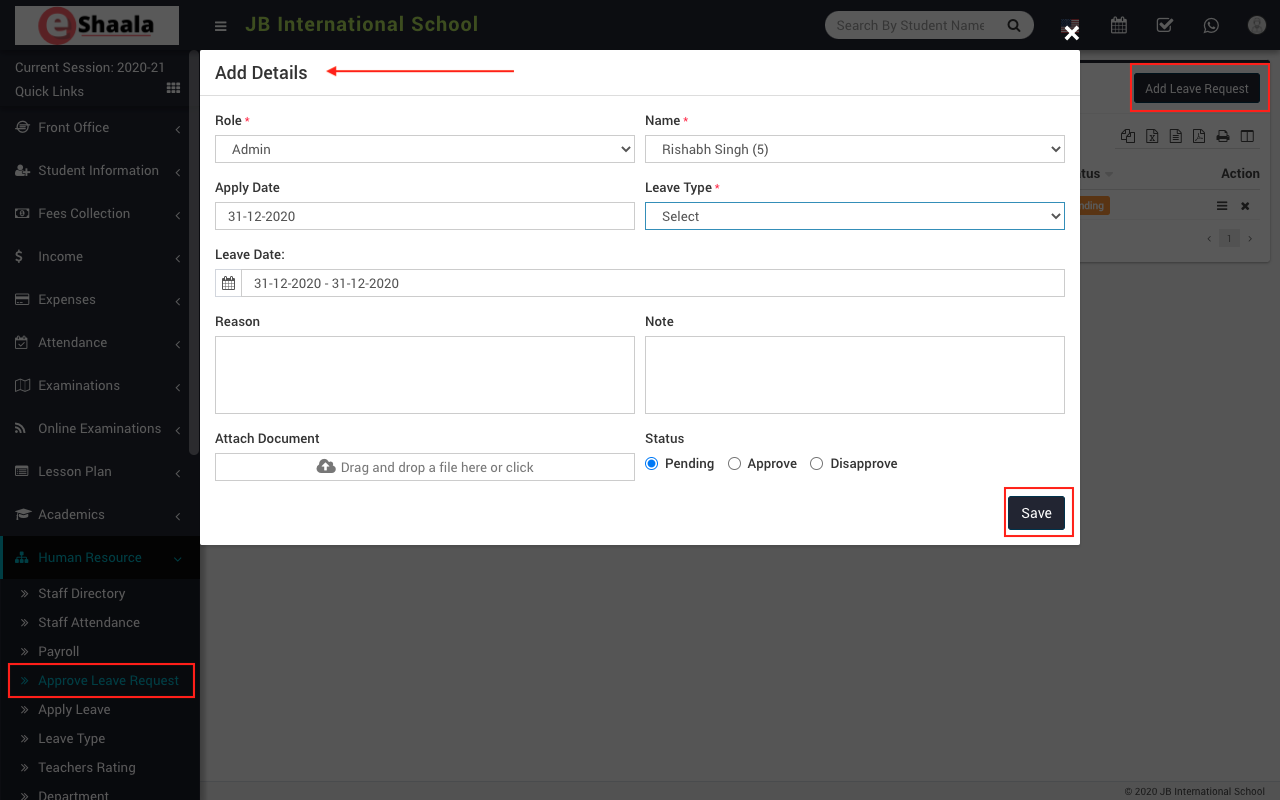
Task: Click the Leave Date calendar icon
Action: click(228, 283)
